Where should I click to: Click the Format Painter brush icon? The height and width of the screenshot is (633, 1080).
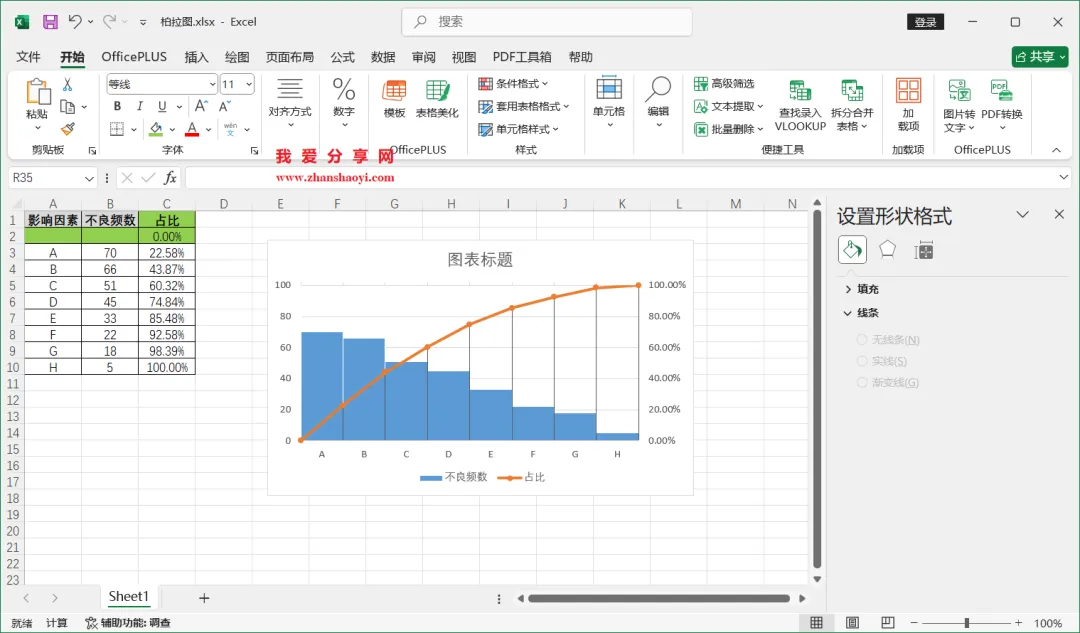pyautogui.click(x=68, y=129)
